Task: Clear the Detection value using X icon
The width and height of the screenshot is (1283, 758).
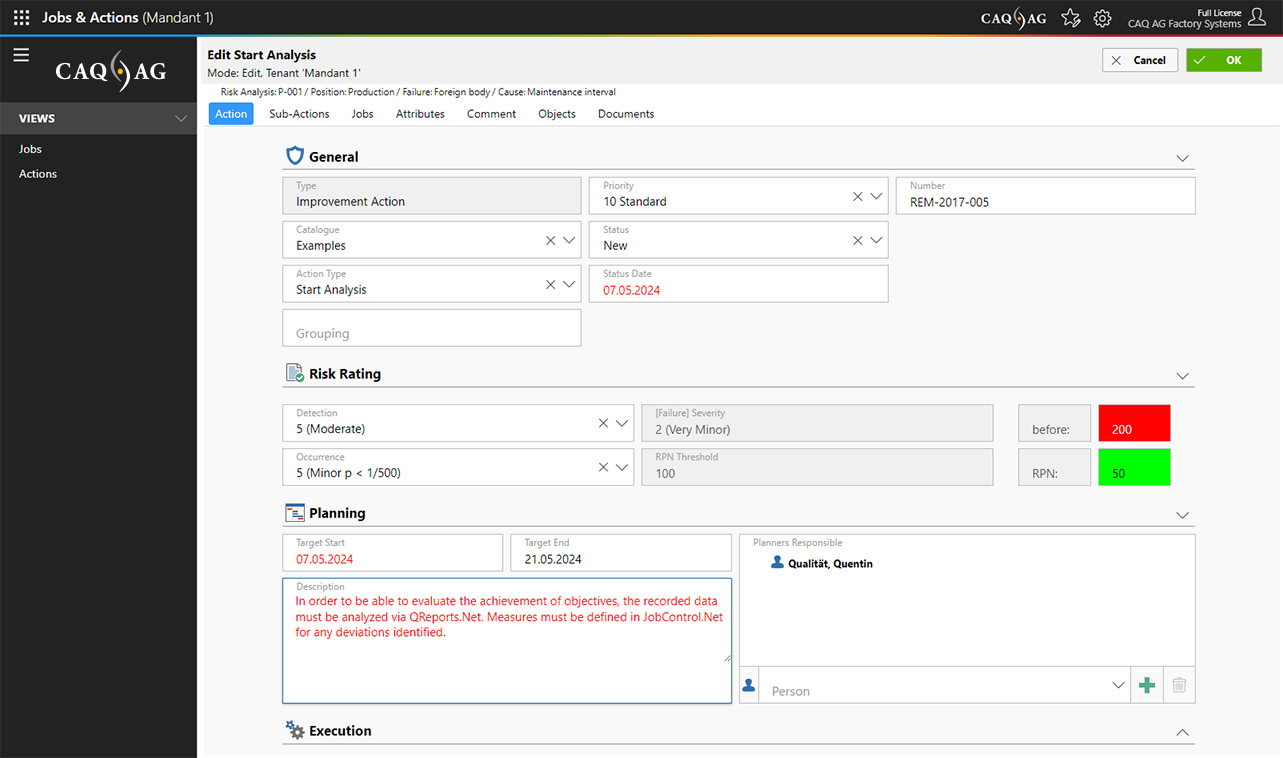Action: tap(603, 423)
